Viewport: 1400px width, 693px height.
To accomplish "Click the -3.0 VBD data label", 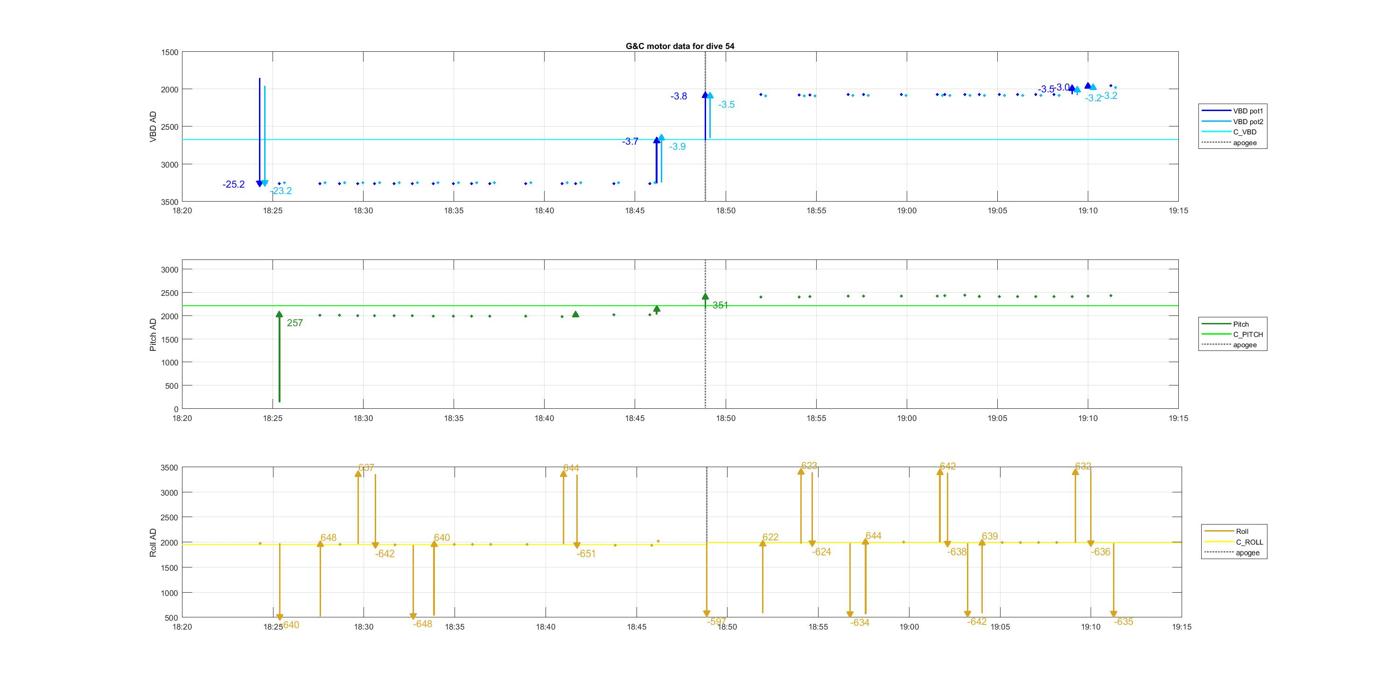I will coord(1063,88).
